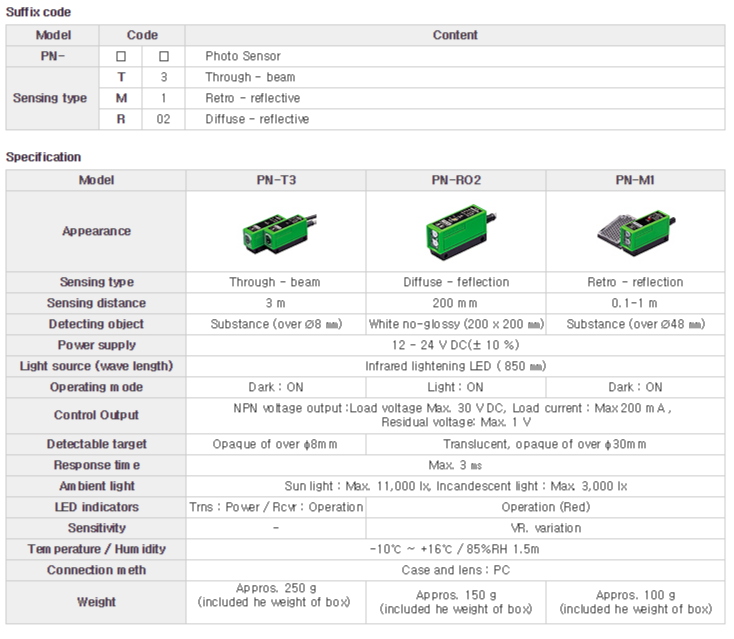Click 'White no-glossy (200 x 200 mm)' cell
The height and width of the screenshot is (639, 734).
click(456, 324)
